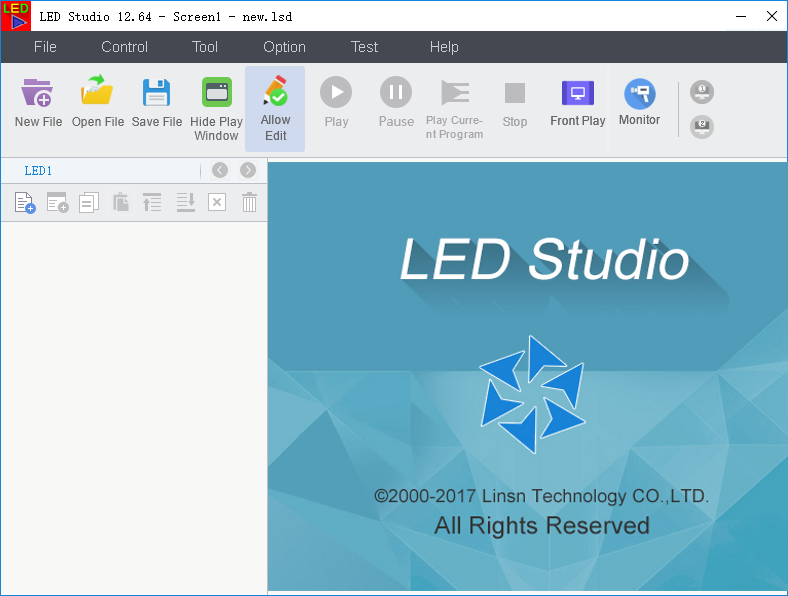
Task: Select screen 2 monitor icon
Action: pyautogui.click(x=702, y=127)
